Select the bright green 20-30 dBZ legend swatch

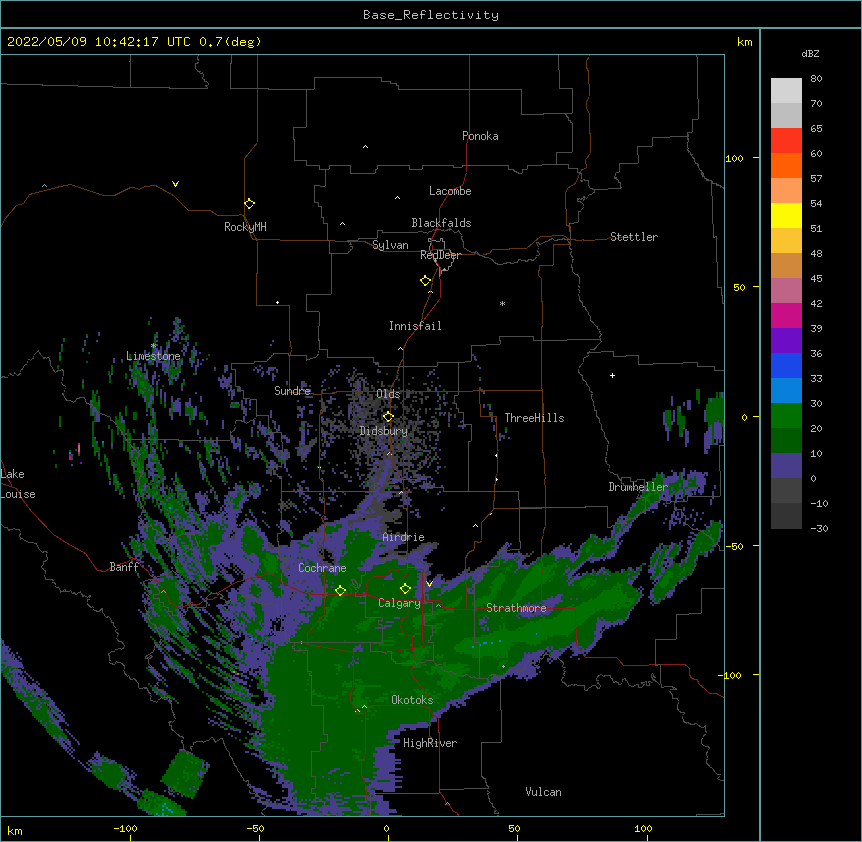[x=786, y=416]
